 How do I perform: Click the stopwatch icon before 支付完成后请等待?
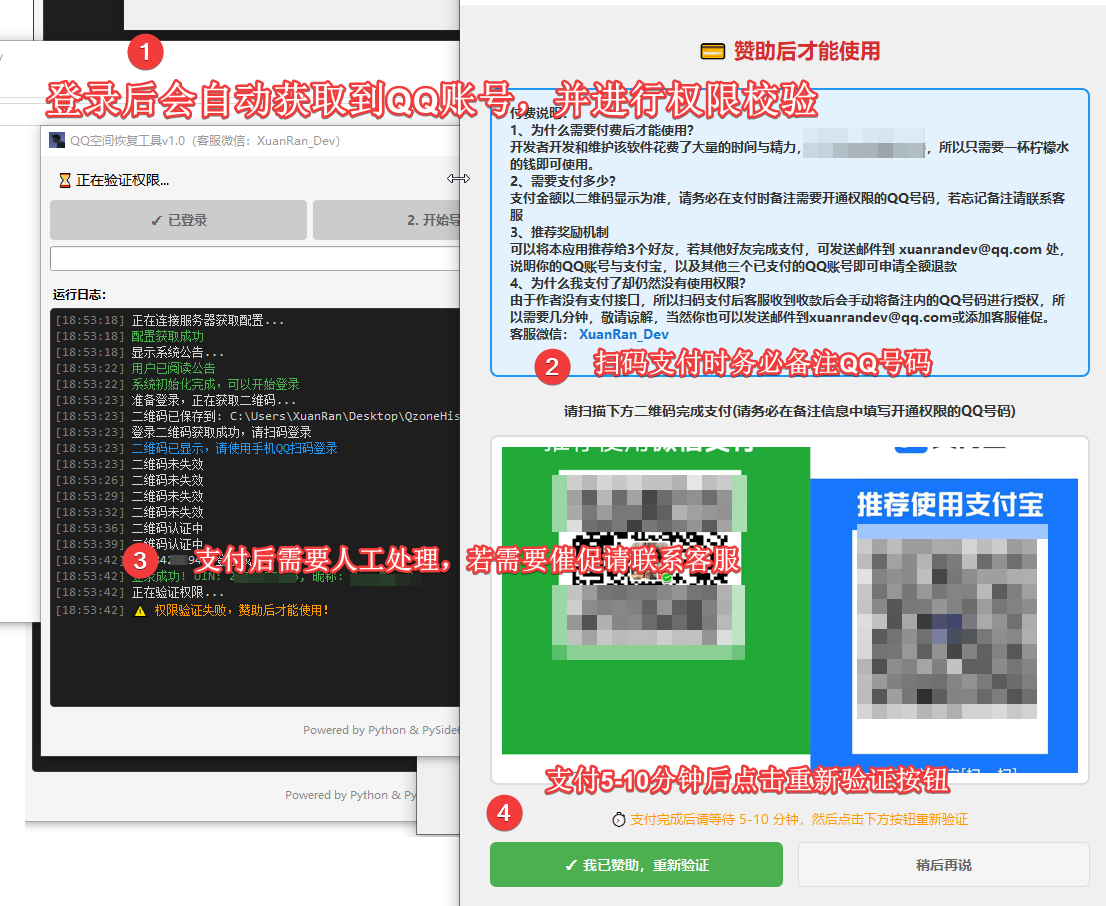pyautogui.click(x=618, y=819)
